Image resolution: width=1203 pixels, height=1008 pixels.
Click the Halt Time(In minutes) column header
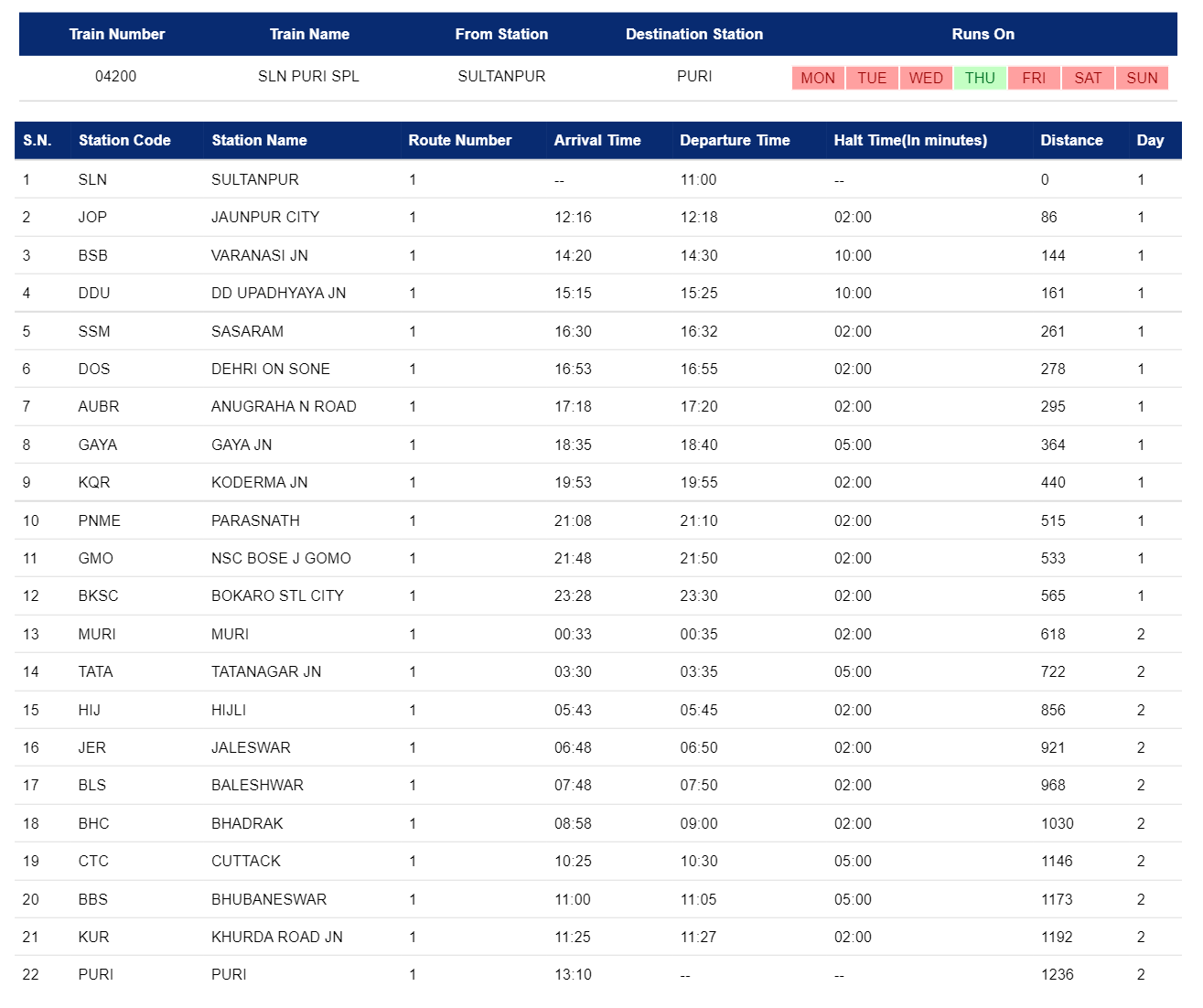coord(910,140)
